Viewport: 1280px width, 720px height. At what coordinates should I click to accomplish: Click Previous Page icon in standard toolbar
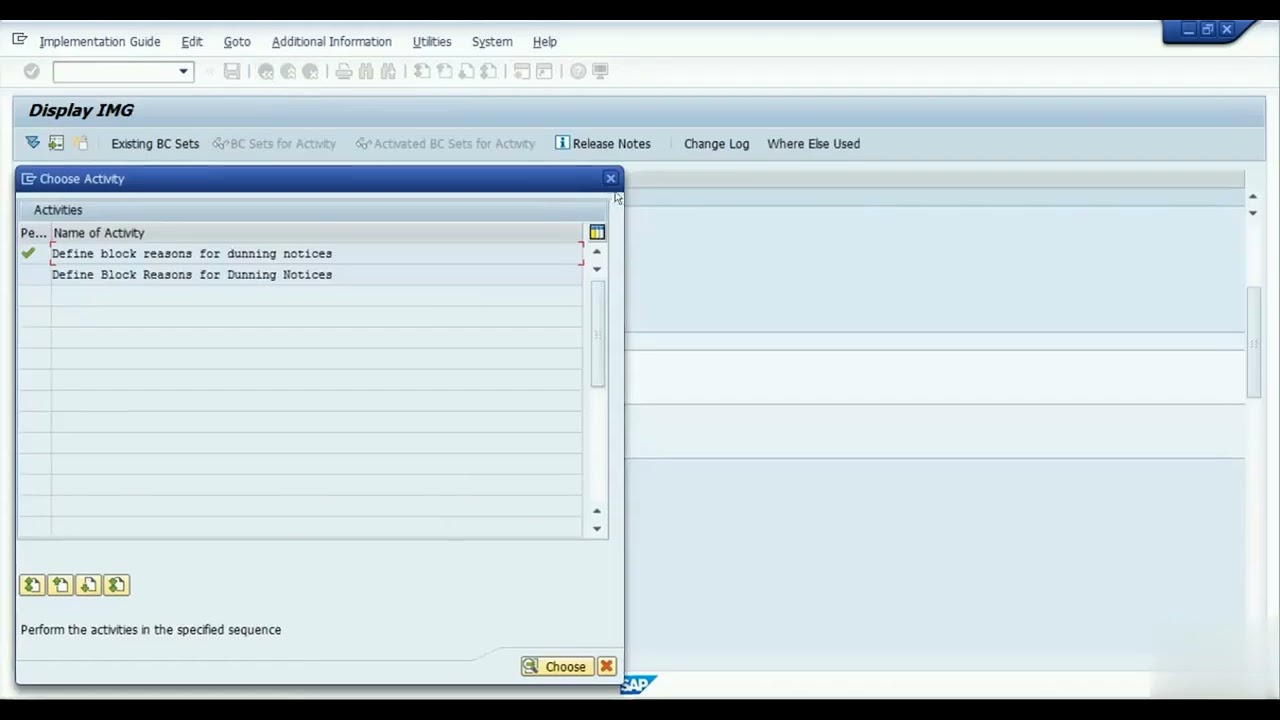coord(444,71)
